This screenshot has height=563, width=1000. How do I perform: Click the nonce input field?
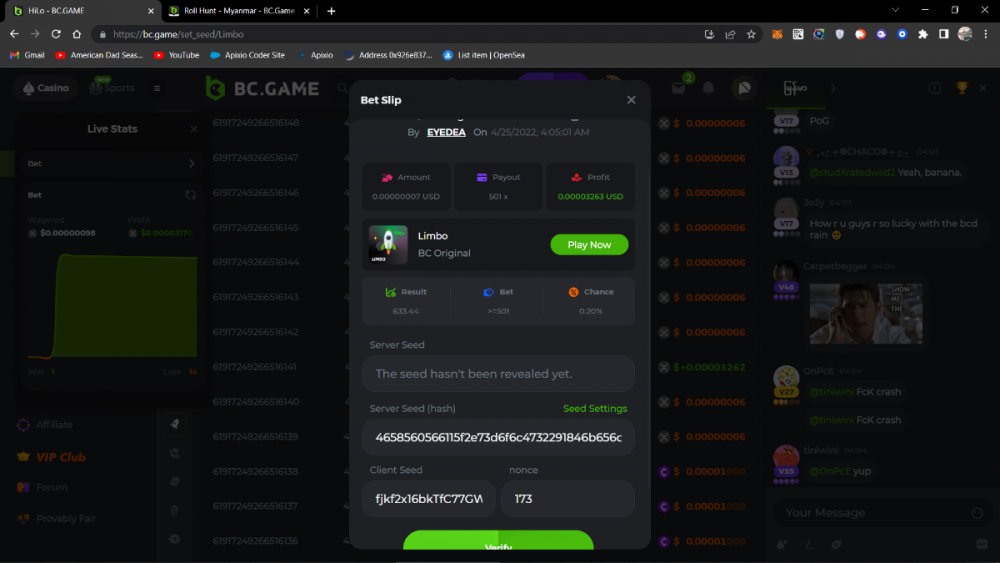click(567, 498)
